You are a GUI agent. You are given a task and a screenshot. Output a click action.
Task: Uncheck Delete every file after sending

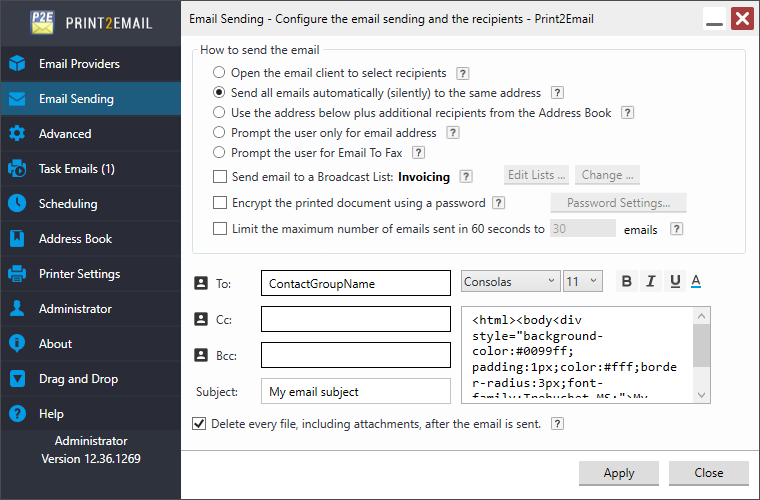tap(198, 424)
